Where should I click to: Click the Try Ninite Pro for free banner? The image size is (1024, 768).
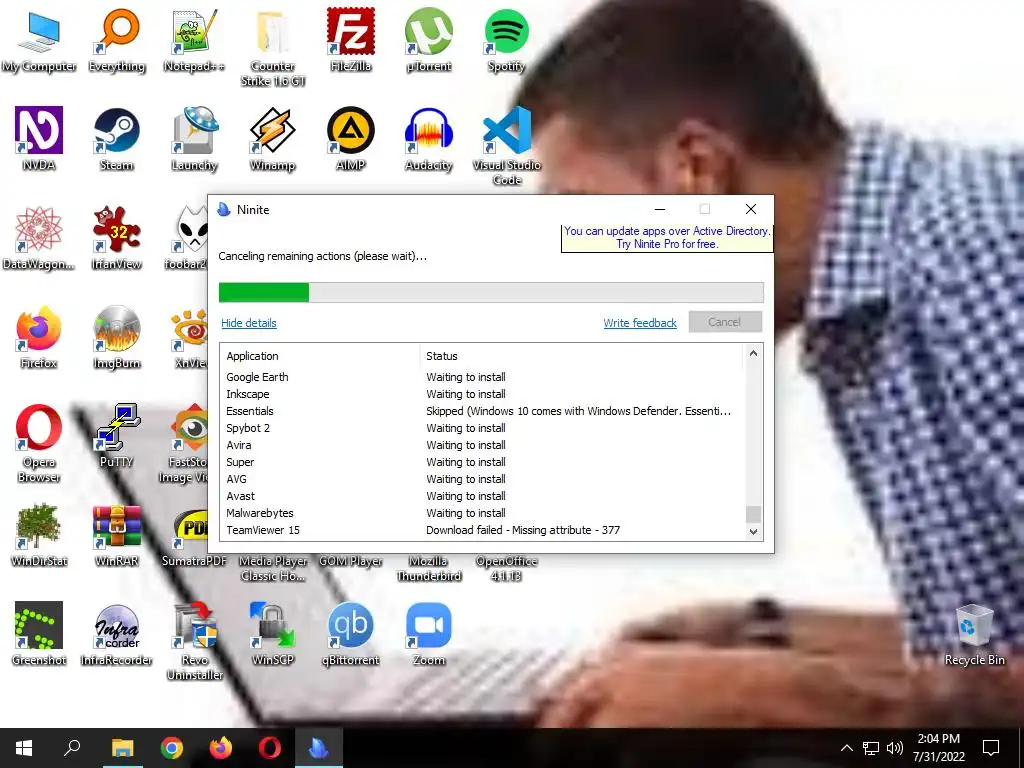click(667, 238)
